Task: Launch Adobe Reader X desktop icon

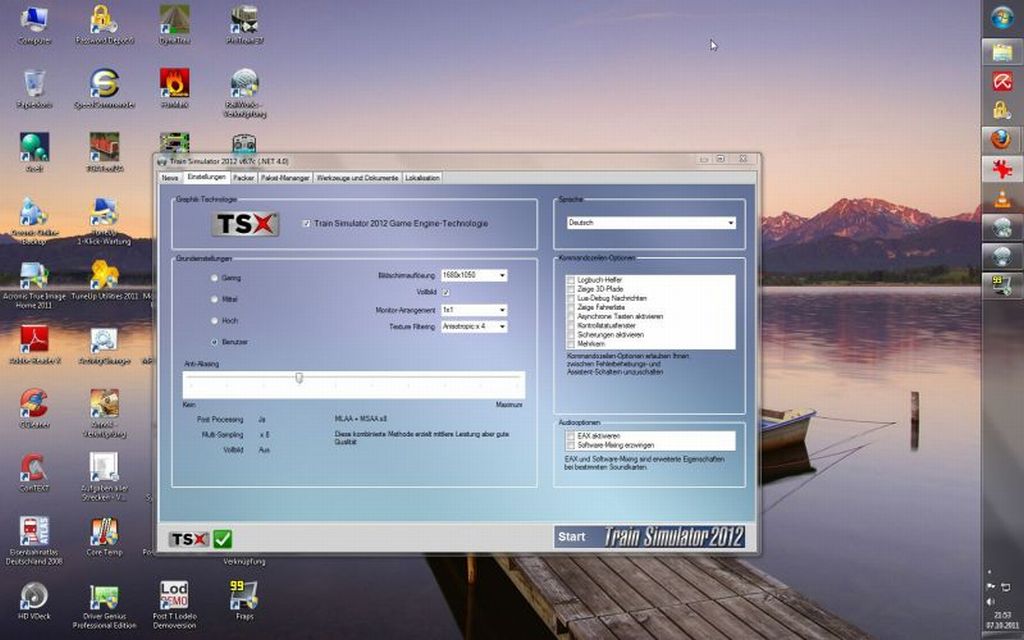Action: point(34,346)
